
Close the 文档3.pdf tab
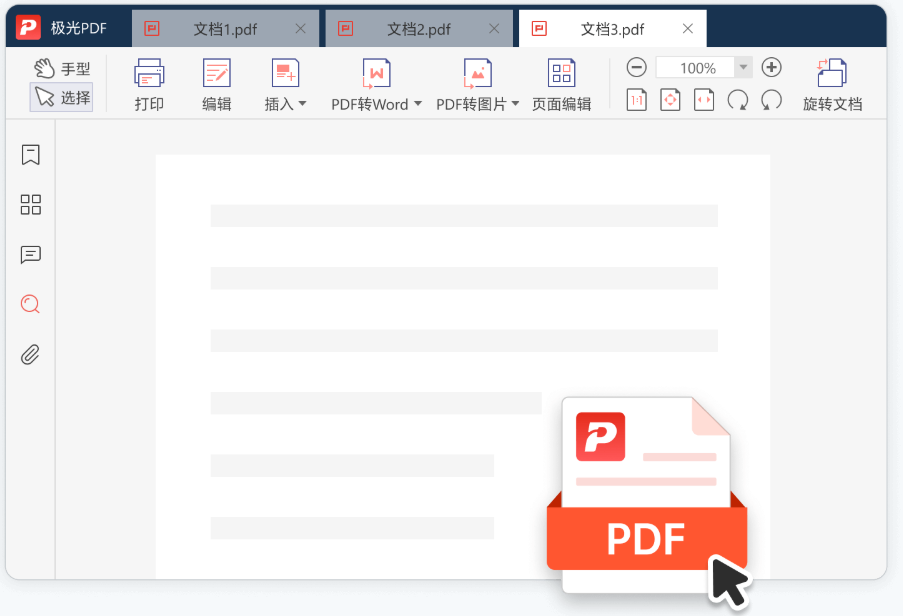(x=688, y=29)
